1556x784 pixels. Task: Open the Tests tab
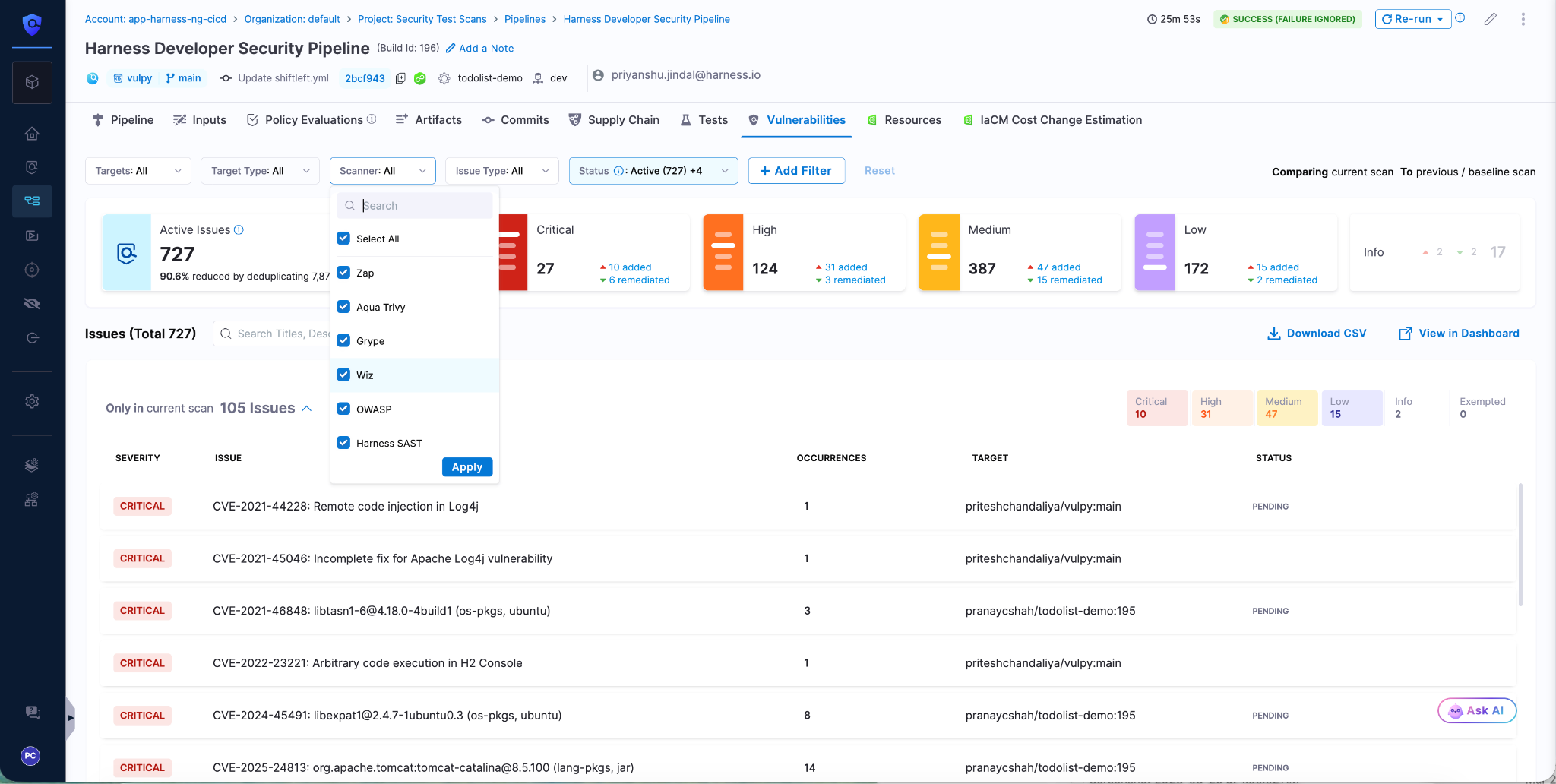(x=704, y=120)
